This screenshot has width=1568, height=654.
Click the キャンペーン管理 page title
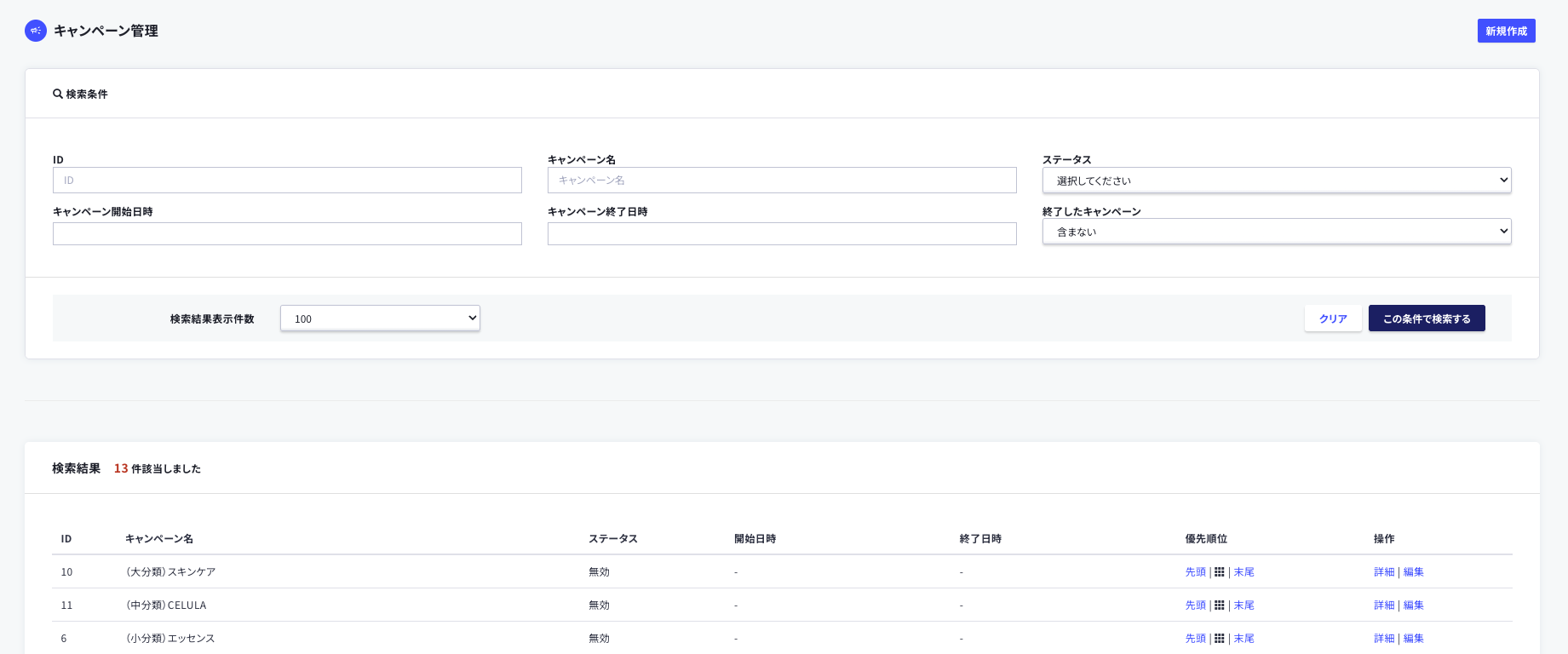coord(106,31)
